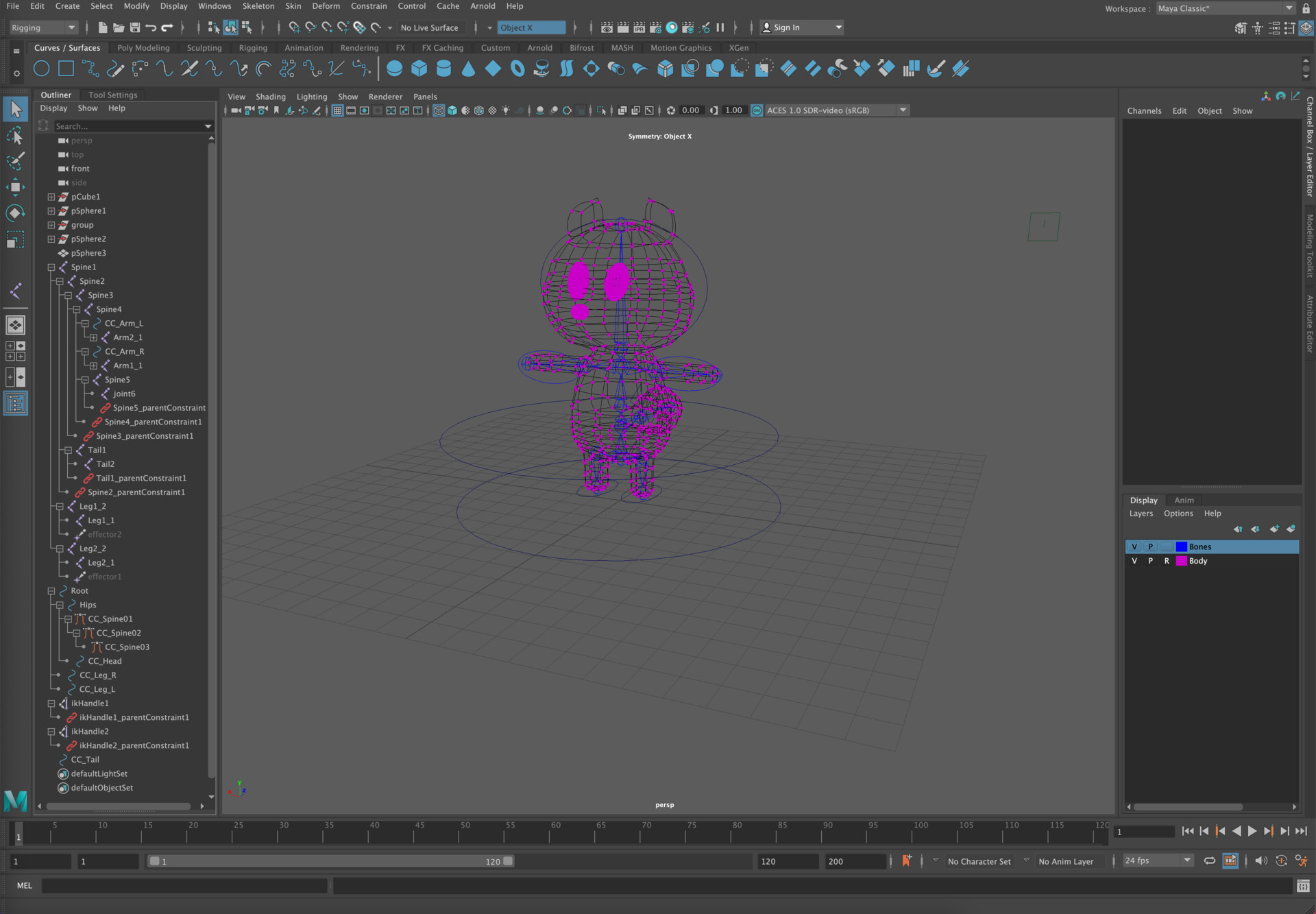This screenshot has height=914, width=1316.
Task: Activate the EP Curve tool on the shelf
Action: tap(114, 69)
